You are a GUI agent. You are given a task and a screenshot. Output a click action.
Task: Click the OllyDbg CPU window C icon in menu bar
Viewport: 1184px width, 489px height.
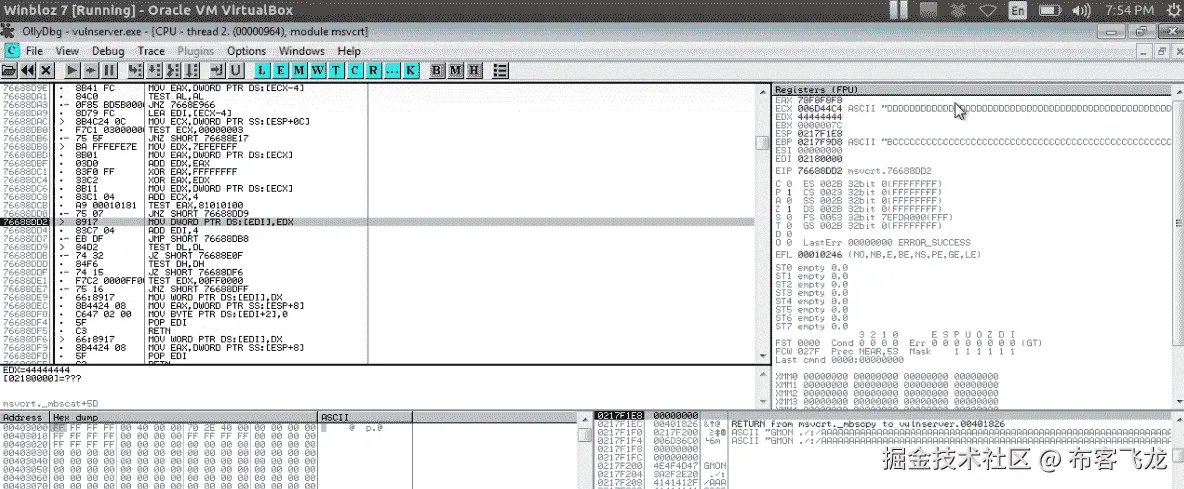point(11,51)
